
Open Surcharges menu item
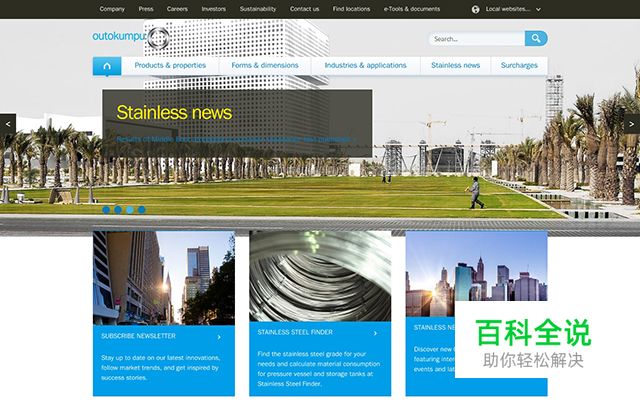[x=519, y=65]
